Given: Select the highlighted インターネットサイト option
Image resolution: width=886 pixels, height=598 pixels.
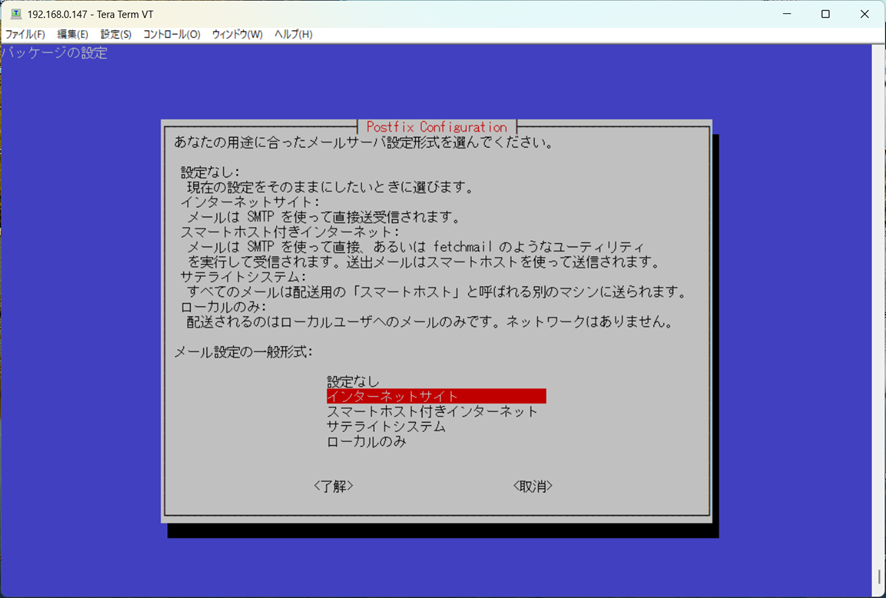Looking at the screenshot, I should (x=436, y=396).
